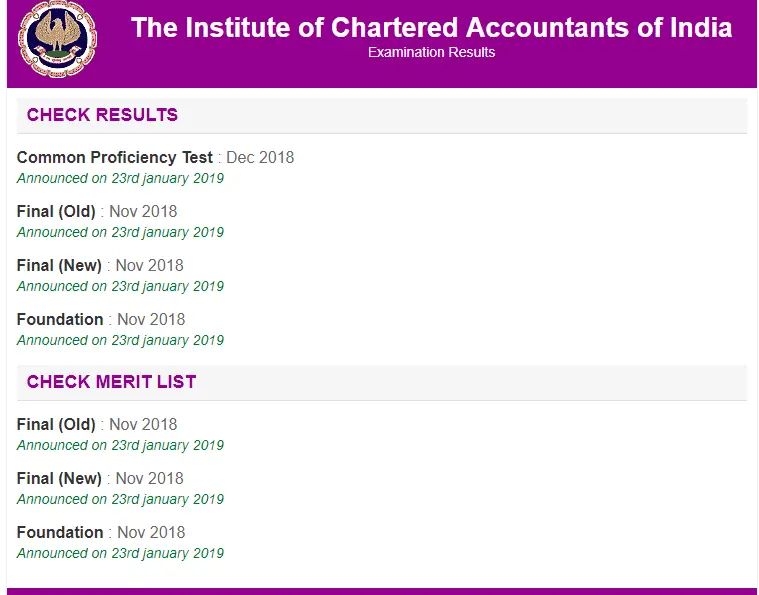Open Common Proficiency Test Dec 2018 result

pos(155,158)
